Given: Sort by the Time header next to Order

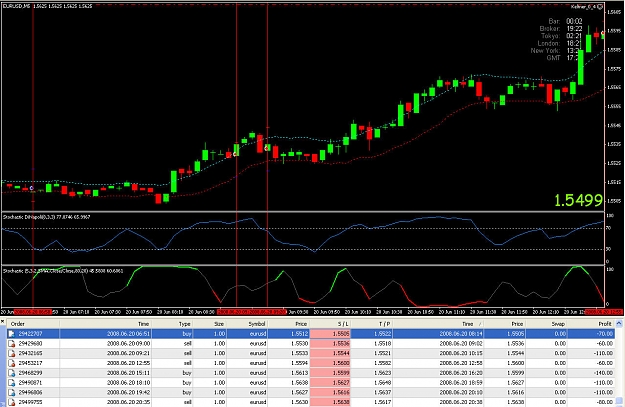Looking at the screenshot, I should [x=106, y=324].
